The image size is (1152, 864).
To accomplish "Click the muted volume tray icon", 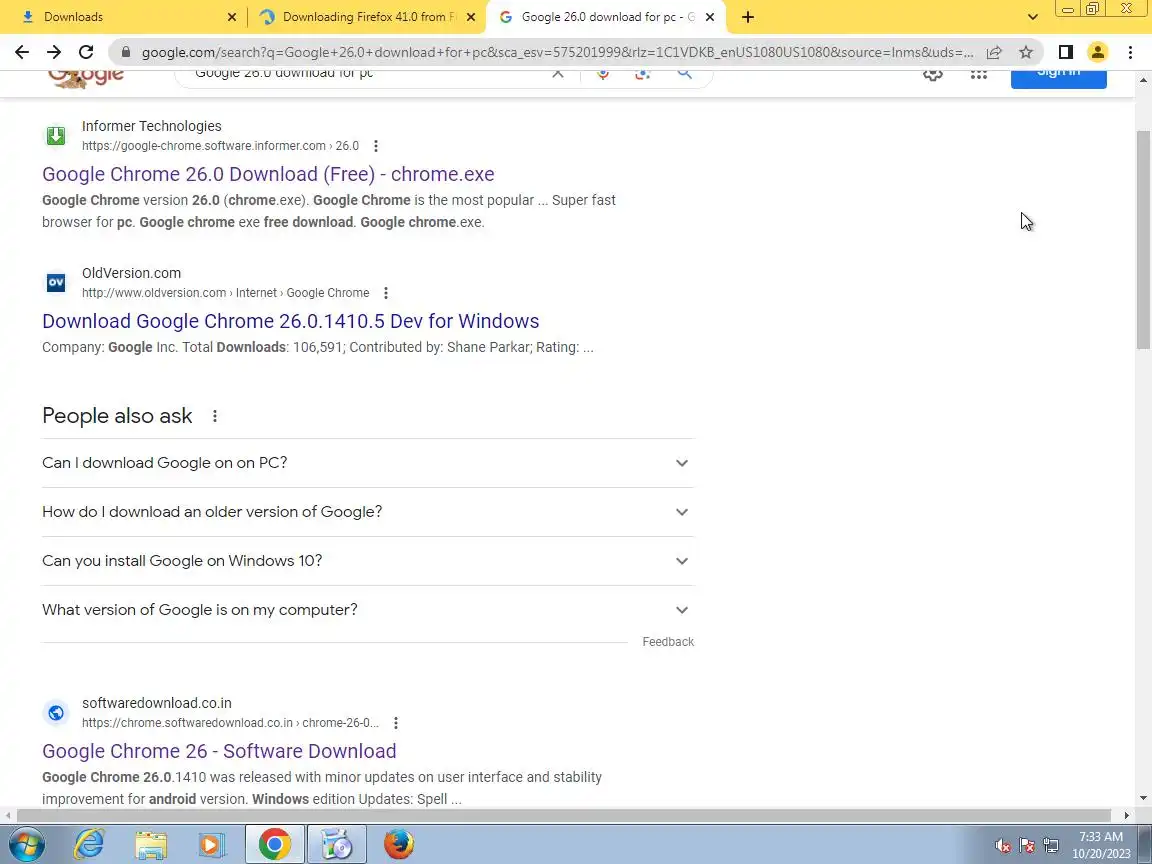I will (1003, 846).
